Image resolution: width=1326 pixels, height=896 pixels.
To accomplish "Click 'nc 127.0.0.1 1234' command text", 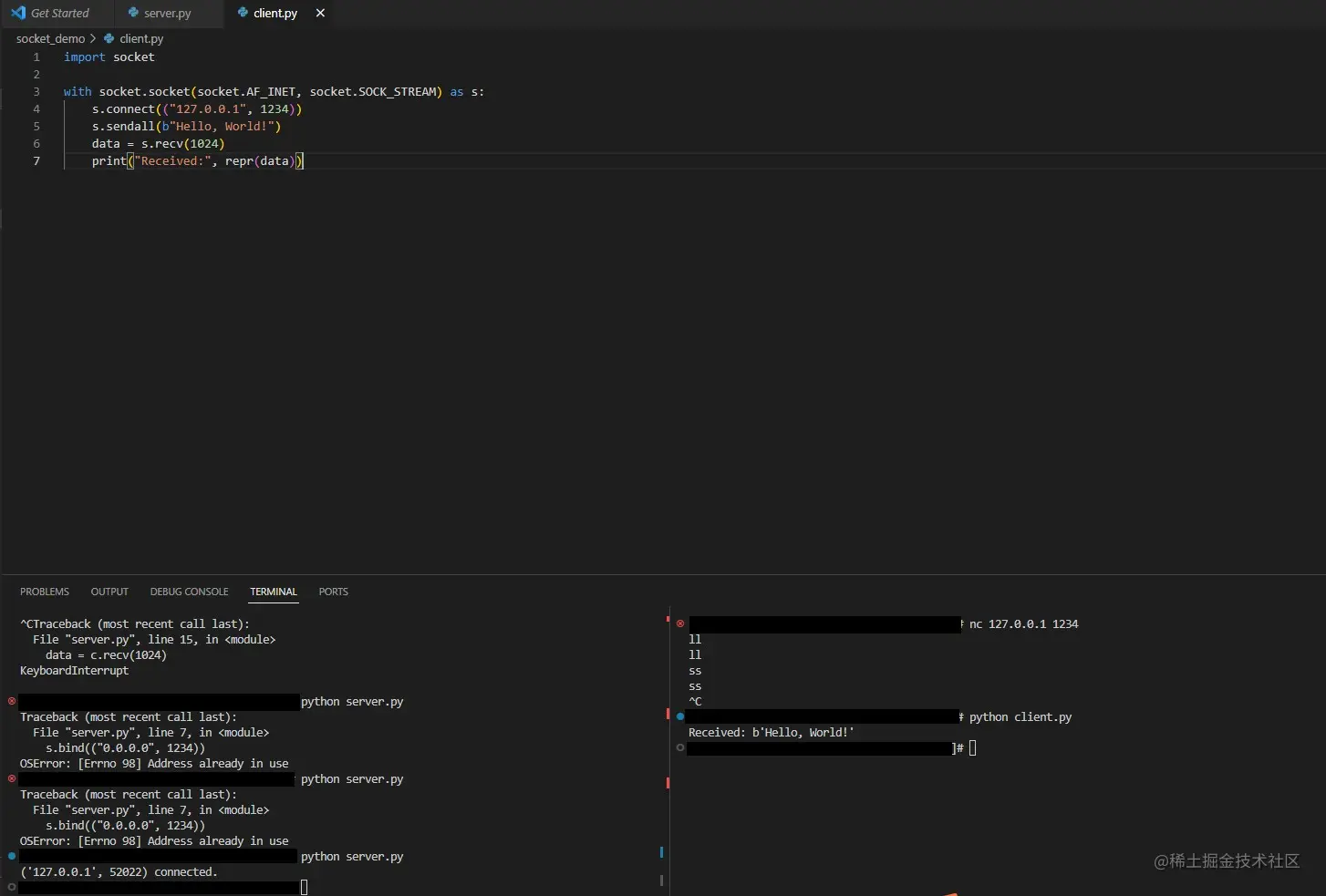I will 1023,623.
